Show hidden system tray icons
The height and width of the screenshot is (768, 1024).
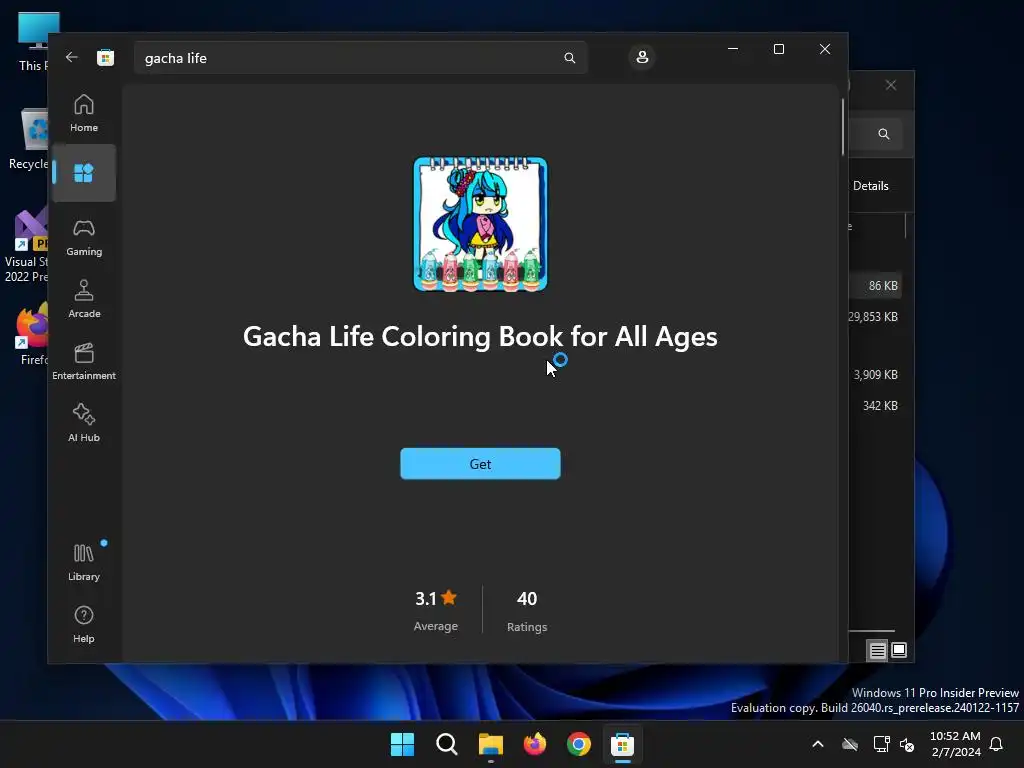(818, 744)
